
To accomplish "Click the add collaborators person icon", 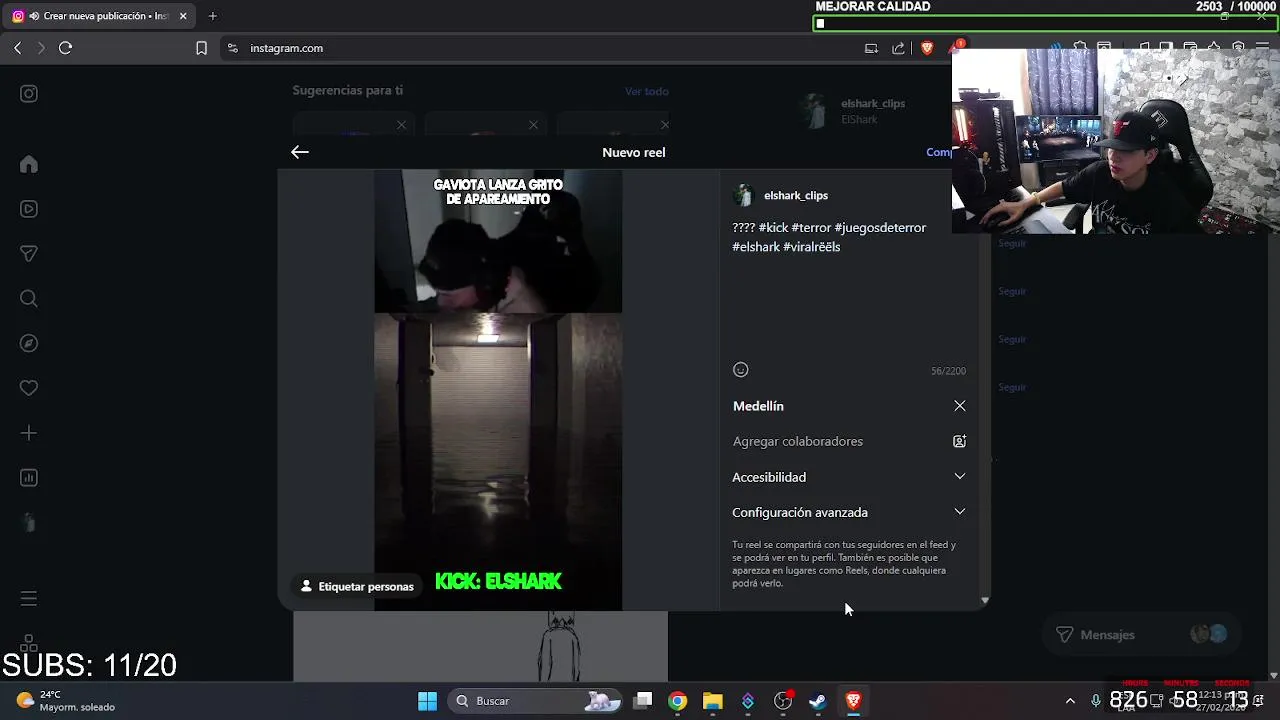I will point(960,441).
